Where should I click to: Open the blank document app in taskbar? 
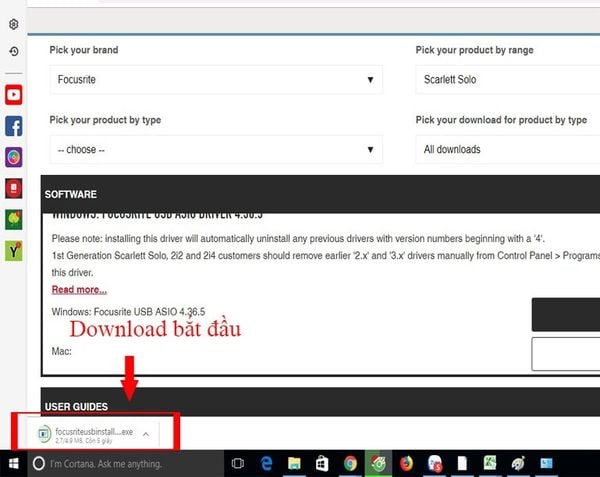462,464
